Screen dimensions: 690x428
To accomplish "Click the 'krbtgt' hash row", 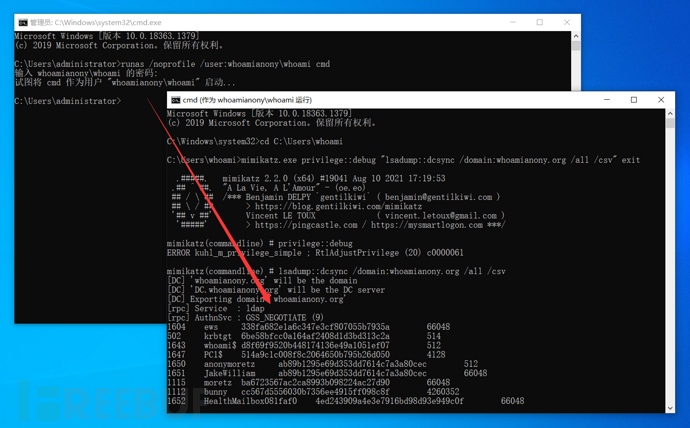I will pos(304,336).
